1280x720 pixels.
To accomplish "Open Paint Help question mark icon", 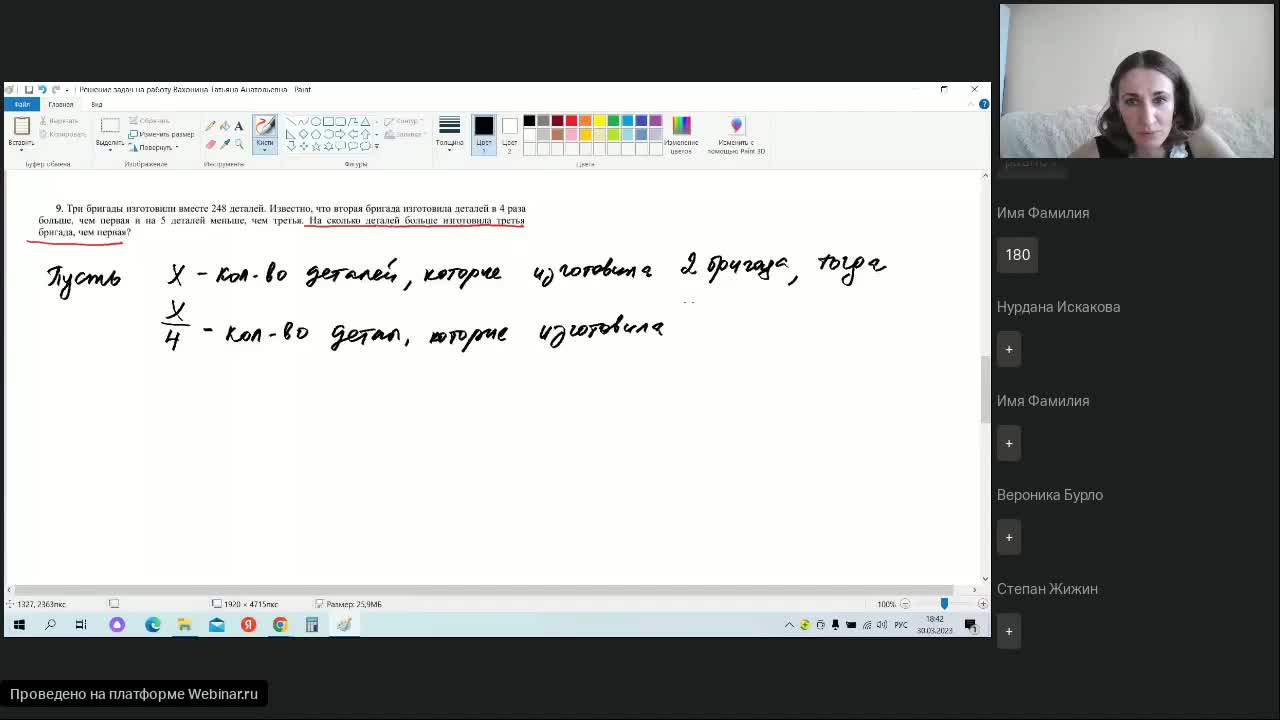I will point(984,104).
